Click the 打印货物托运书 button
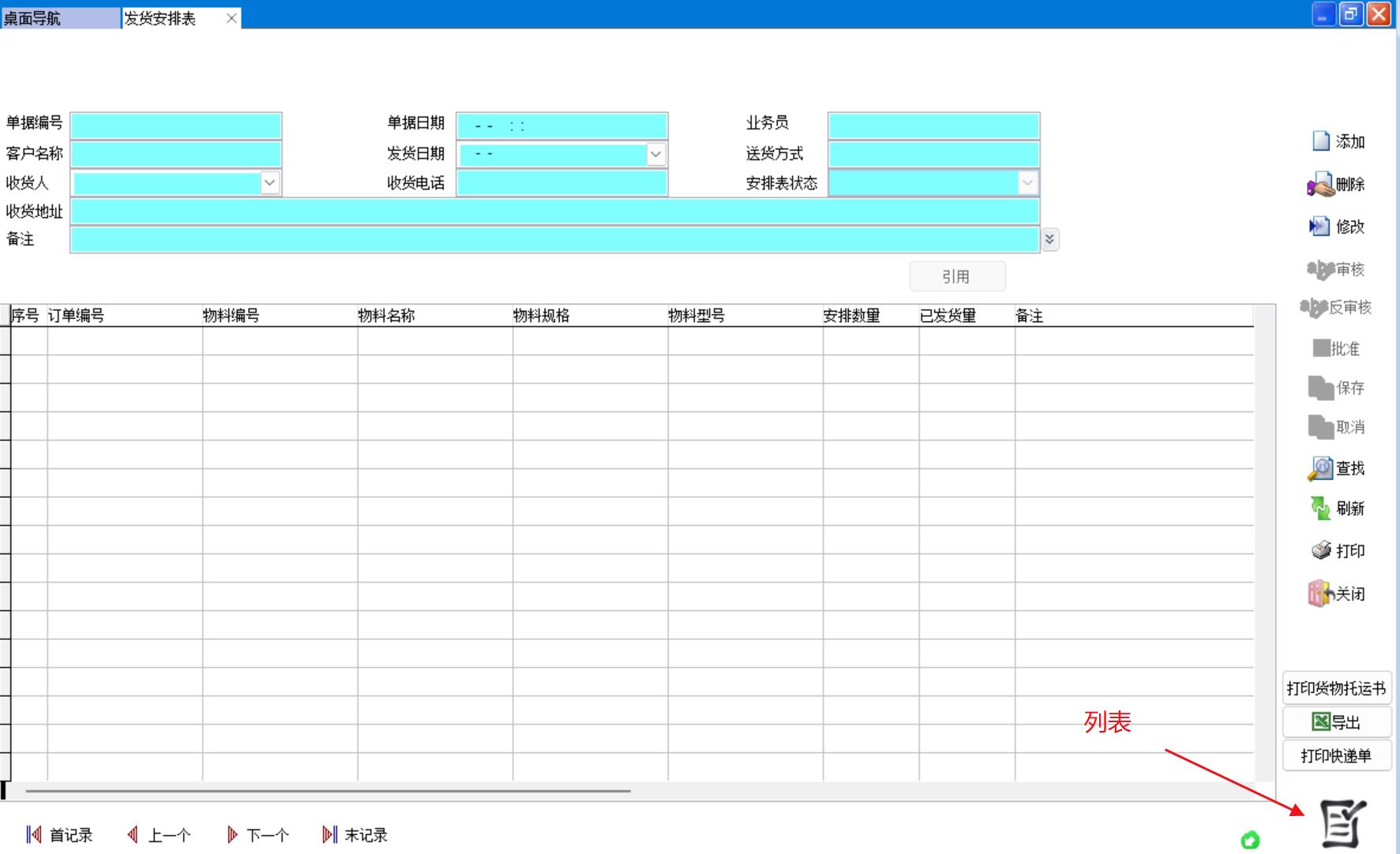Screen dimensions: 1400x854 [1336, 688]
